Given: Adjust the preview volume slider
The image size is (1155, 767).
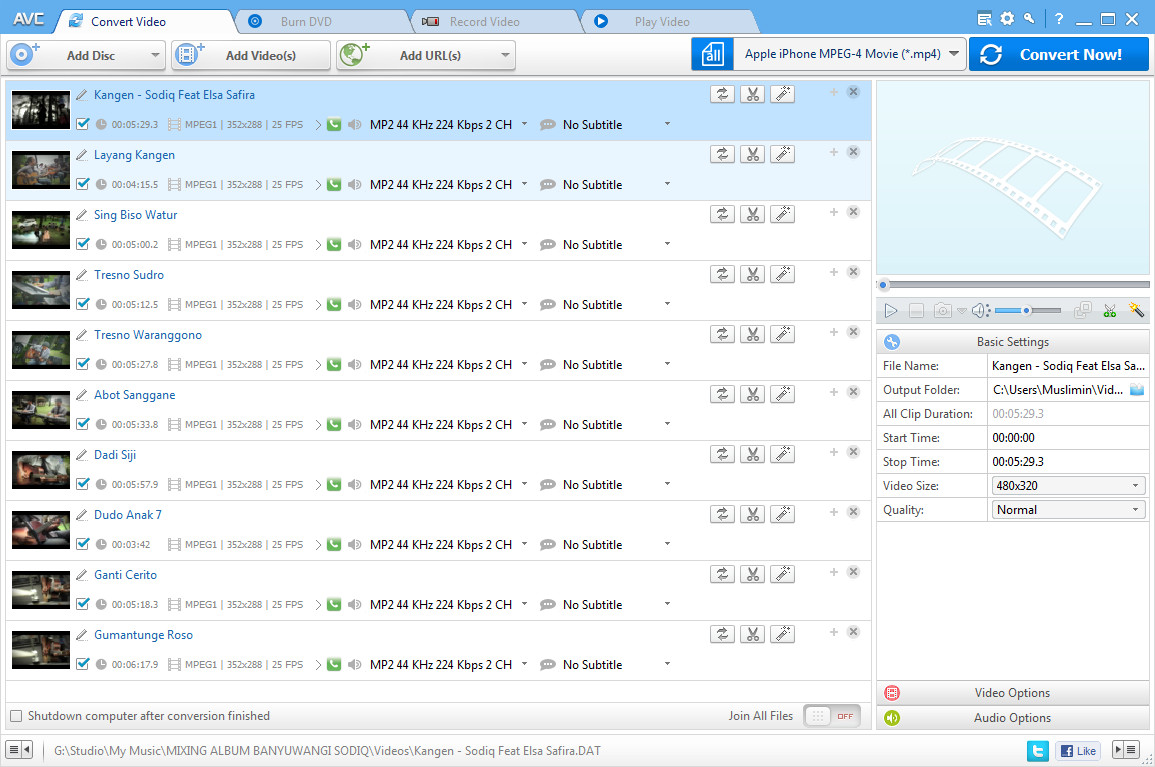Looking at the screenshot, I should tap(1028, 311).
